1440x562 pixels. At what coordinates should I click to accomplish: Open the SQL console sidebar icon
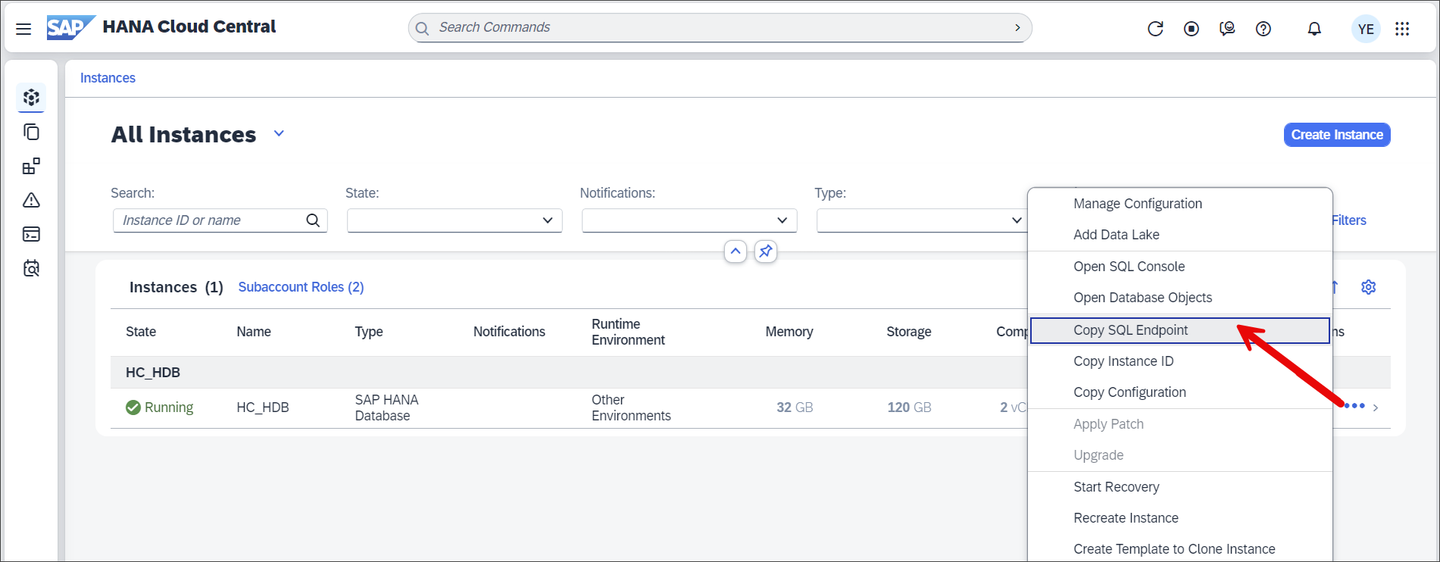click(x=31, y=234)
